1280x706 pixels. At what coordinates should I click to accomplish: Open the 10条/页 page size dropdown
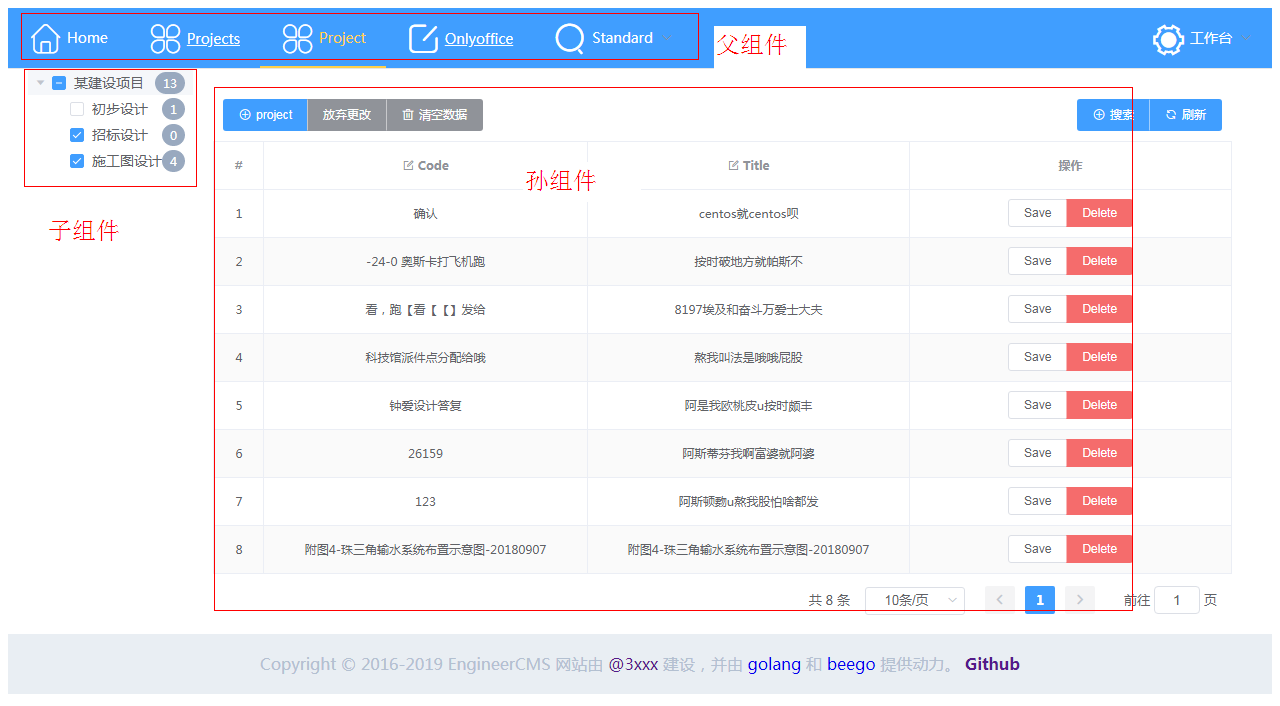click(x=915, y=600)
